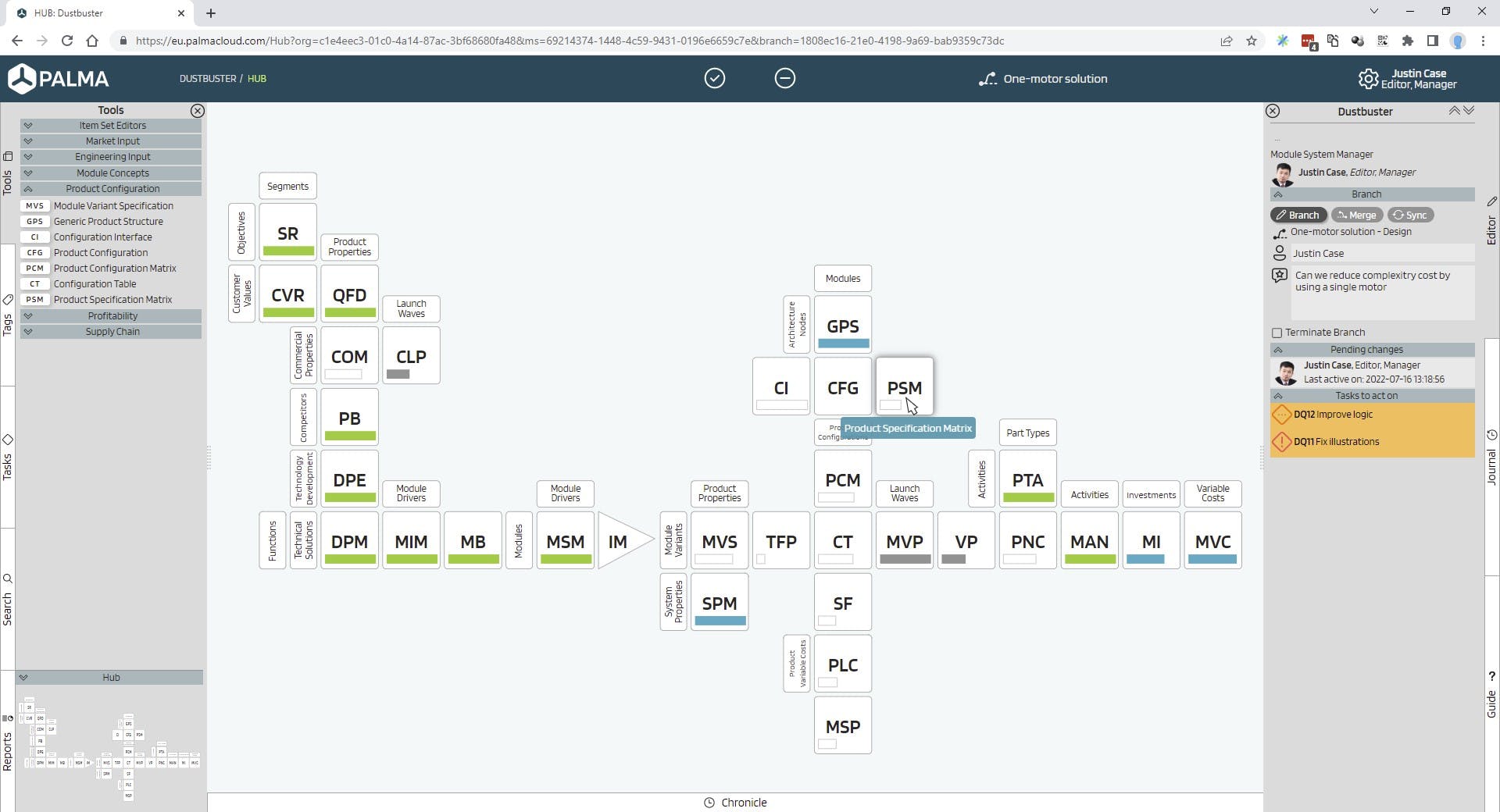Open the Tasks side tab

(8, 461)
